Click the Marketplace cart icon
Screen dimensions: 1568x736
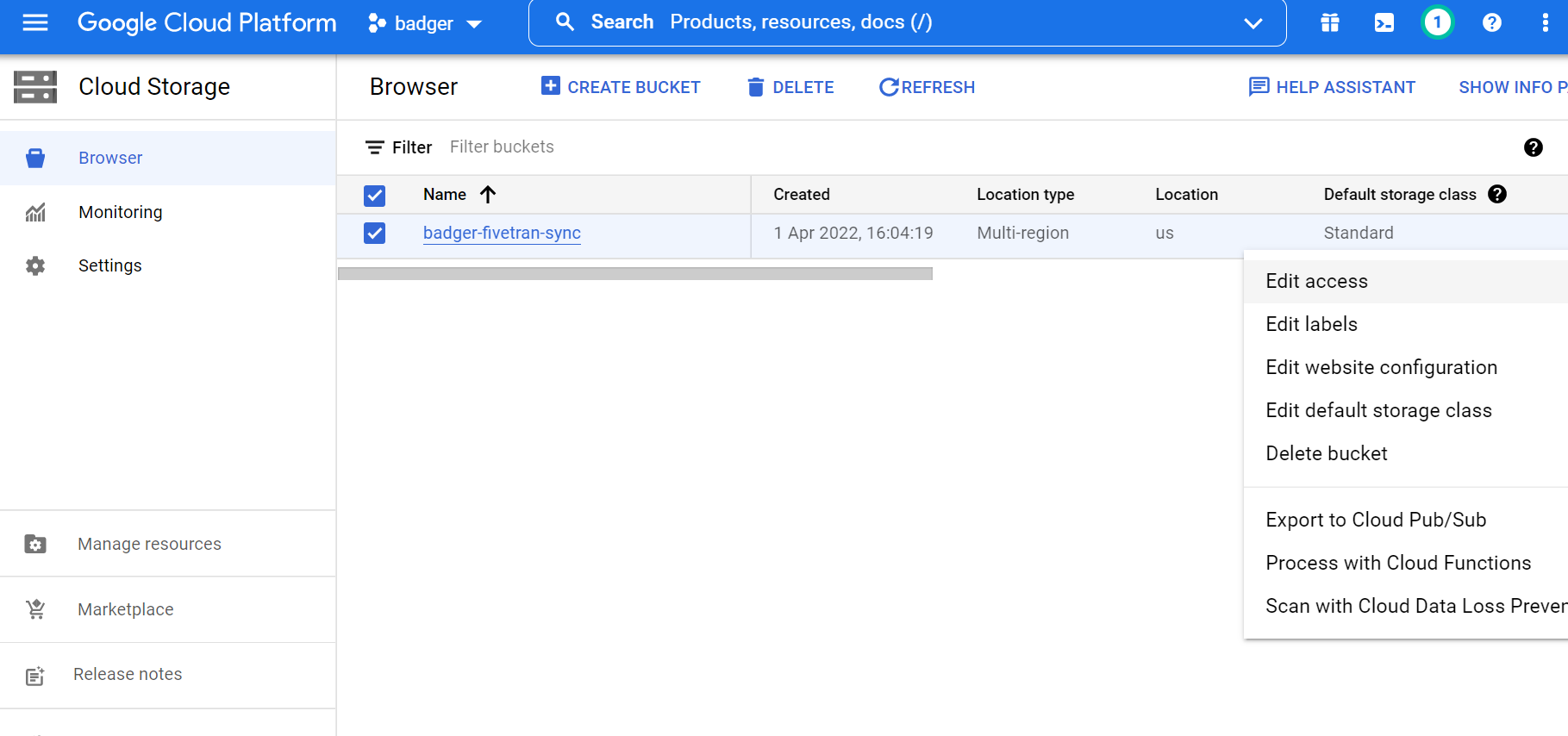[x=35, y=609]
